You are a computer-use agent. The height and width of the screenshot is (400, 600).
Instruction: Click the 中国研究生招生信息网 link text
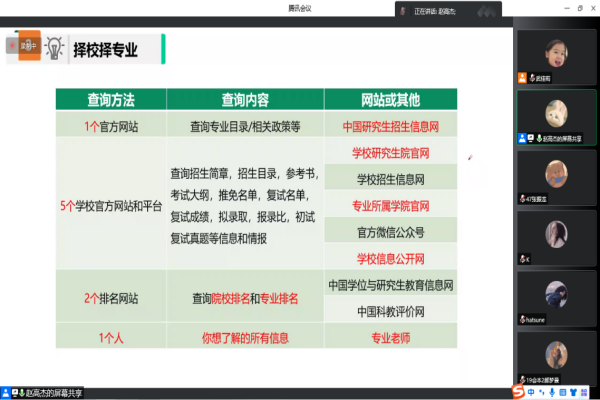pos(391,127)
